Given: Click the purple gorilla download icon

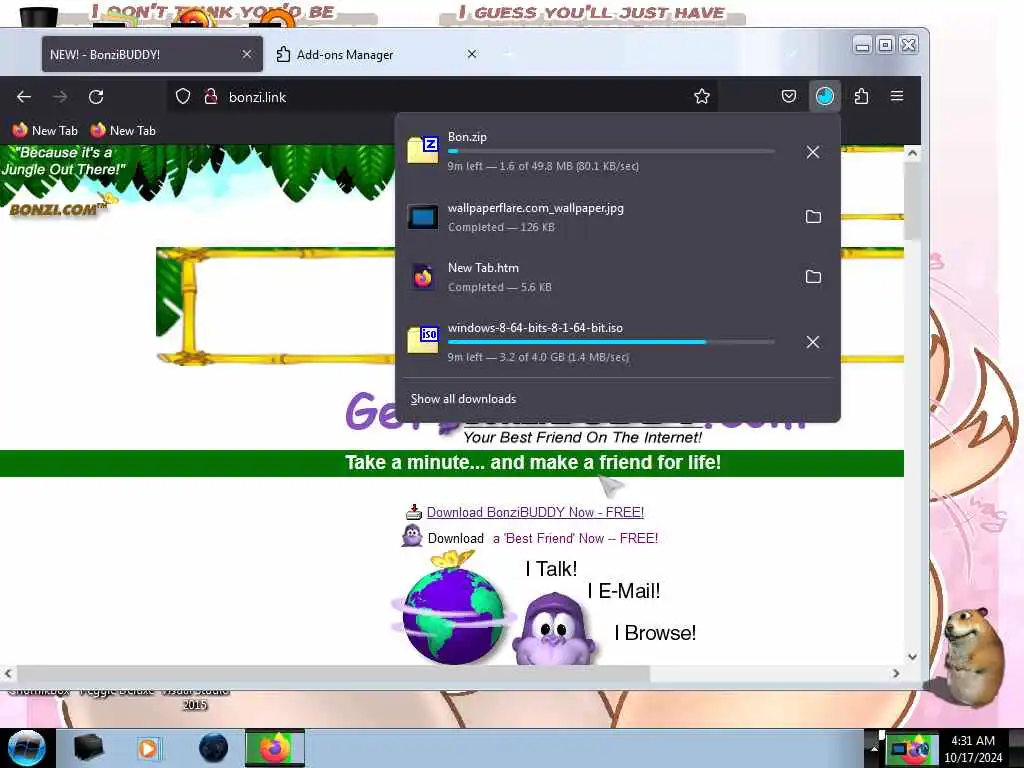Looking at the screenshot, I should coord(412,536).
